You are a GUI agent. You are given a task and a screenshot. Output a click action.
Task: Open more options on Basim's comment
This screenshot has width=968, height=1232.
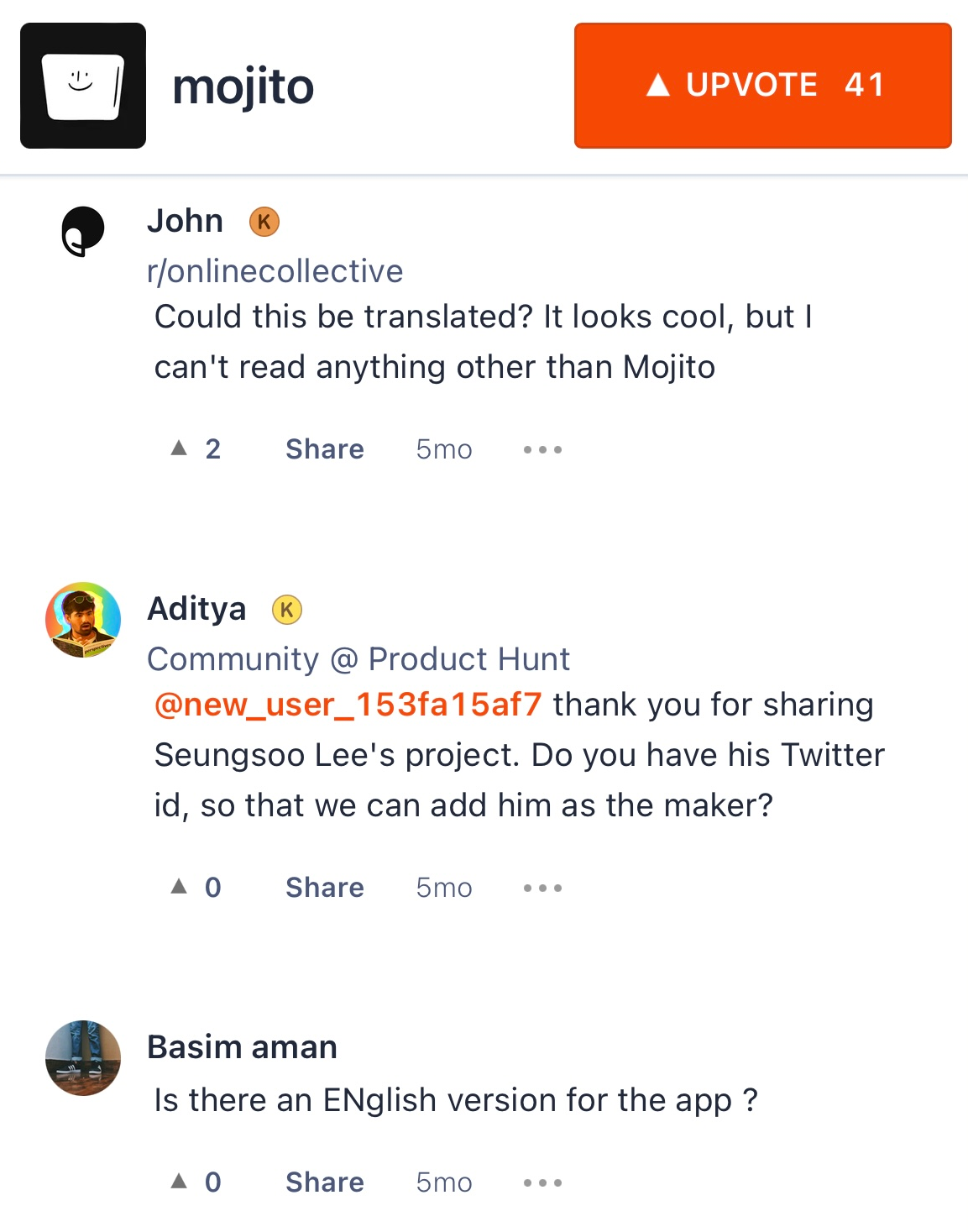pos(542,1182)
